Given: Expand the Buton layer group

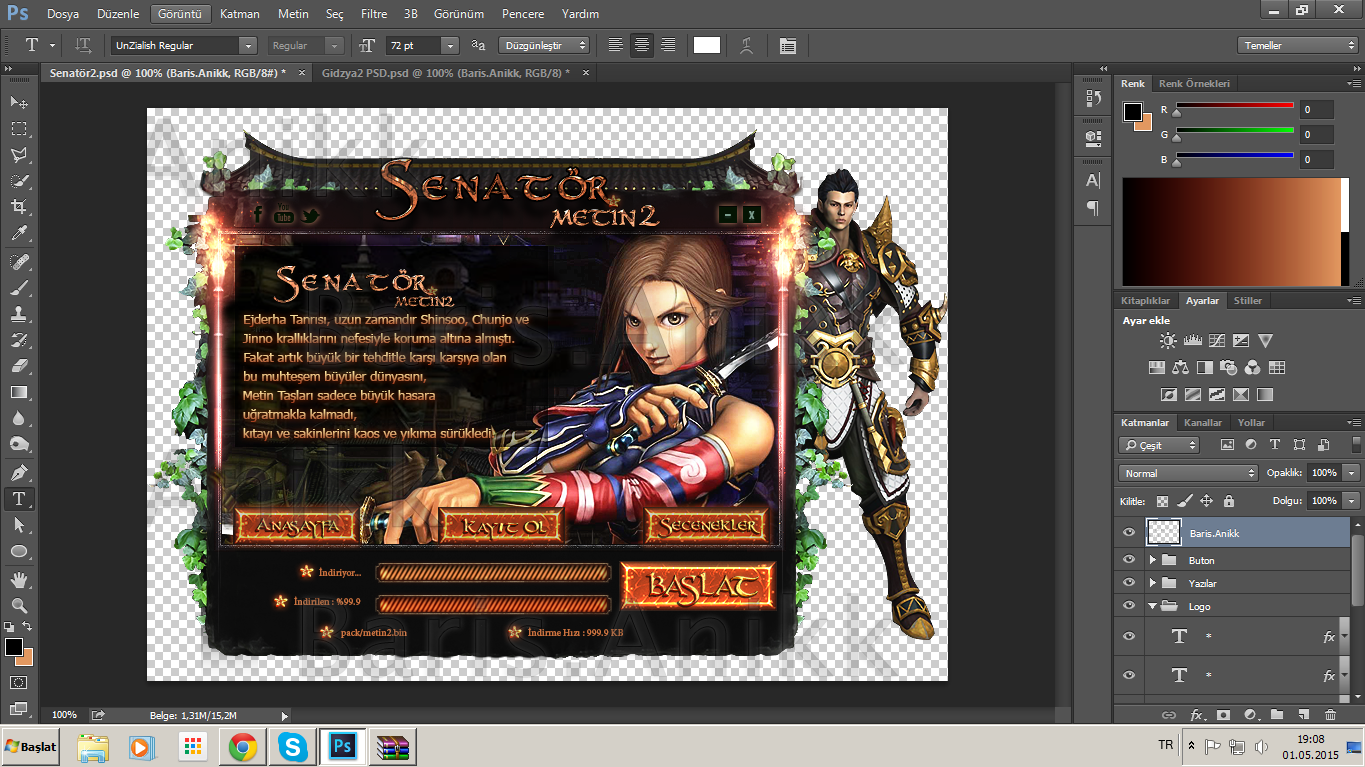Looking at the screenshot, I should [x=1153, y=560].
